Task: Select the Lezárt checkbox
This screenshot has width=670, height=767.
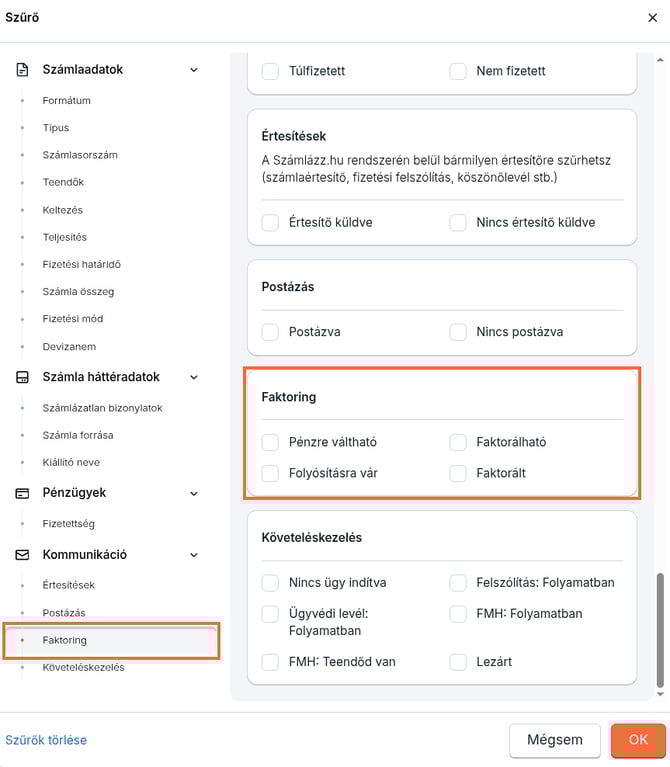Action: [x=458, y=662]
